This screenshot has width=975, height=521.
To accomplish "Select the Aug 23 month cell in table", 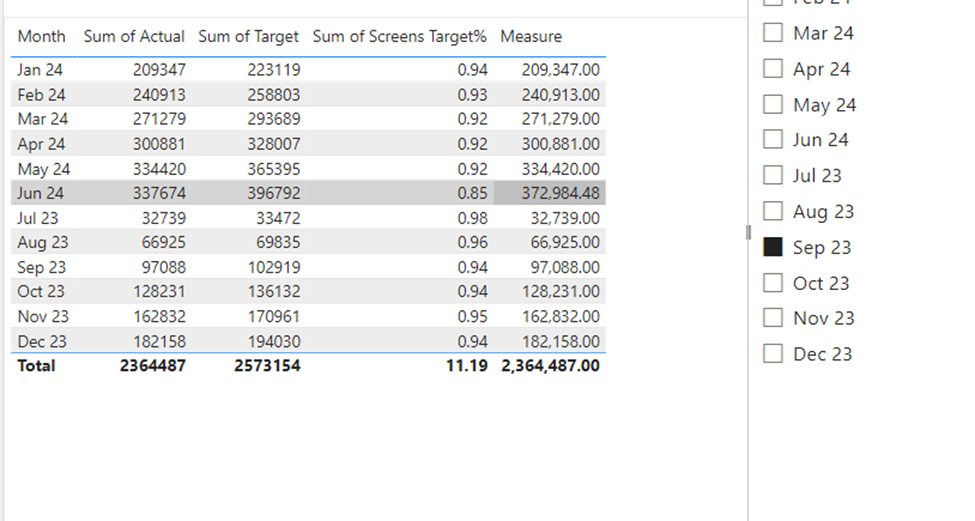I will coord(42,242).
